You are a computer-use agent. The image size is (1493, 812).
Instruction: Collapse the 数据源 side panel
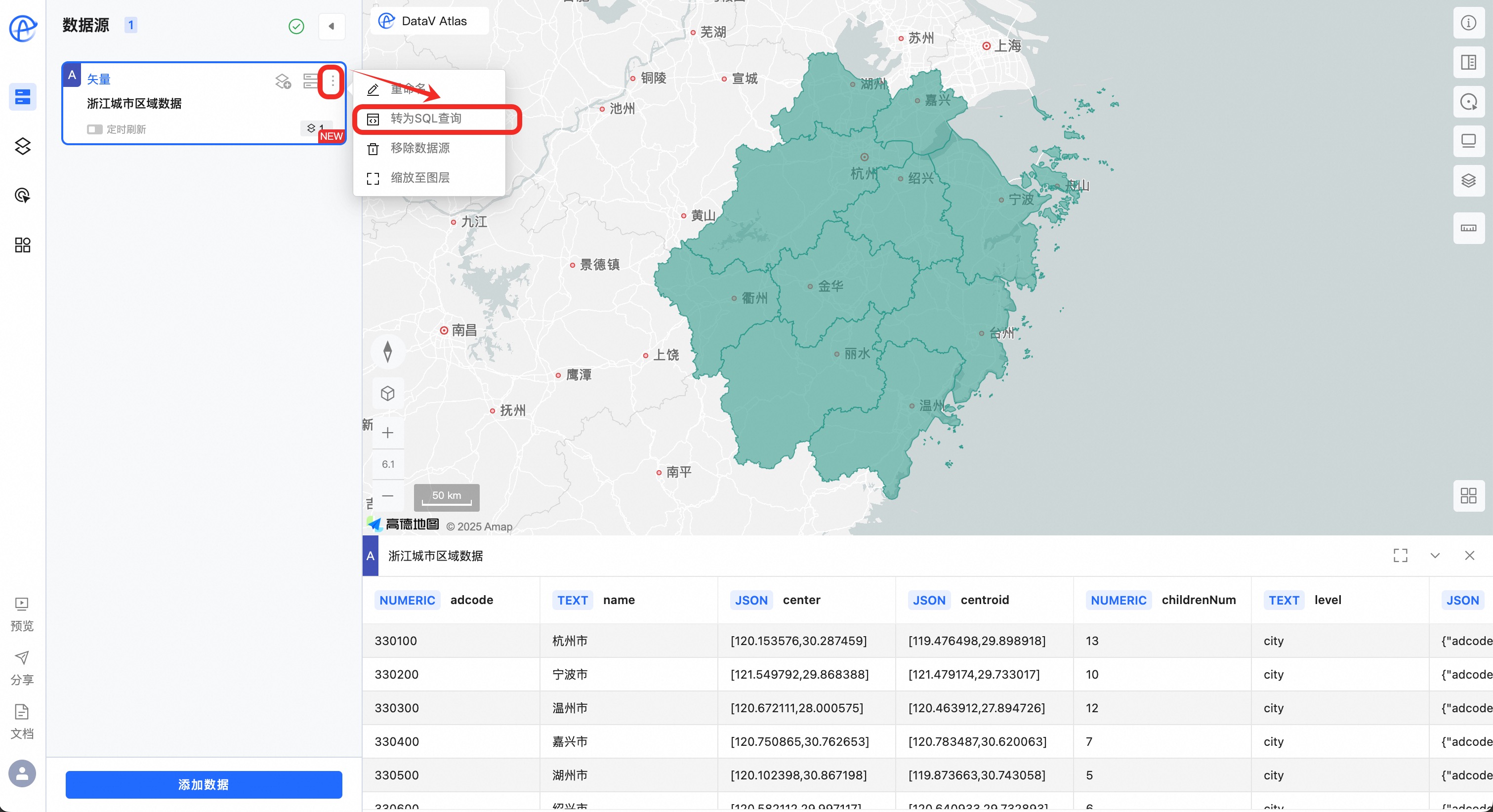coord(332,26)
